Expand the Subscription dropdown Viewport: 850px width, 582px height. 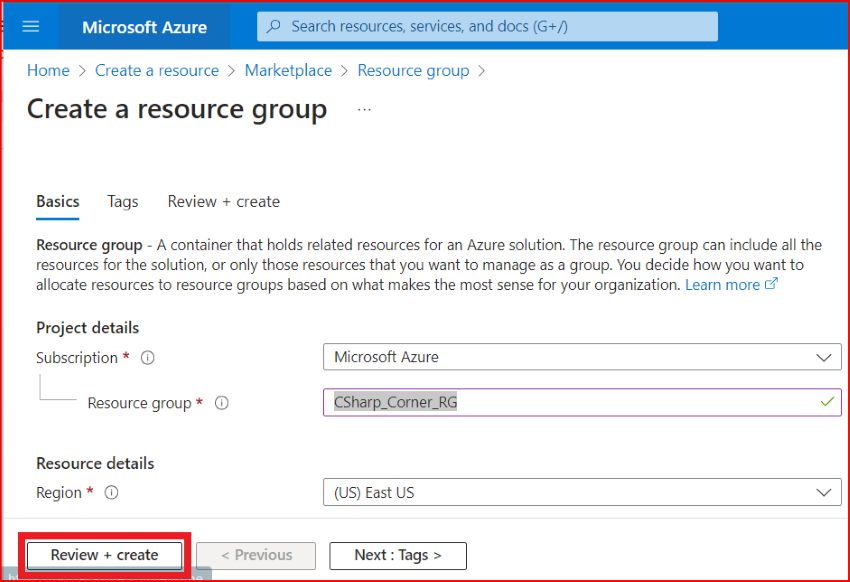823,357
